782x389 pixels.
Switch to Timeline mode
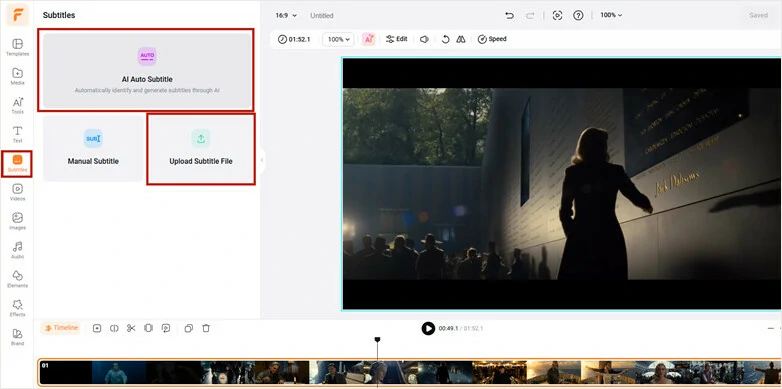(60, 328)
